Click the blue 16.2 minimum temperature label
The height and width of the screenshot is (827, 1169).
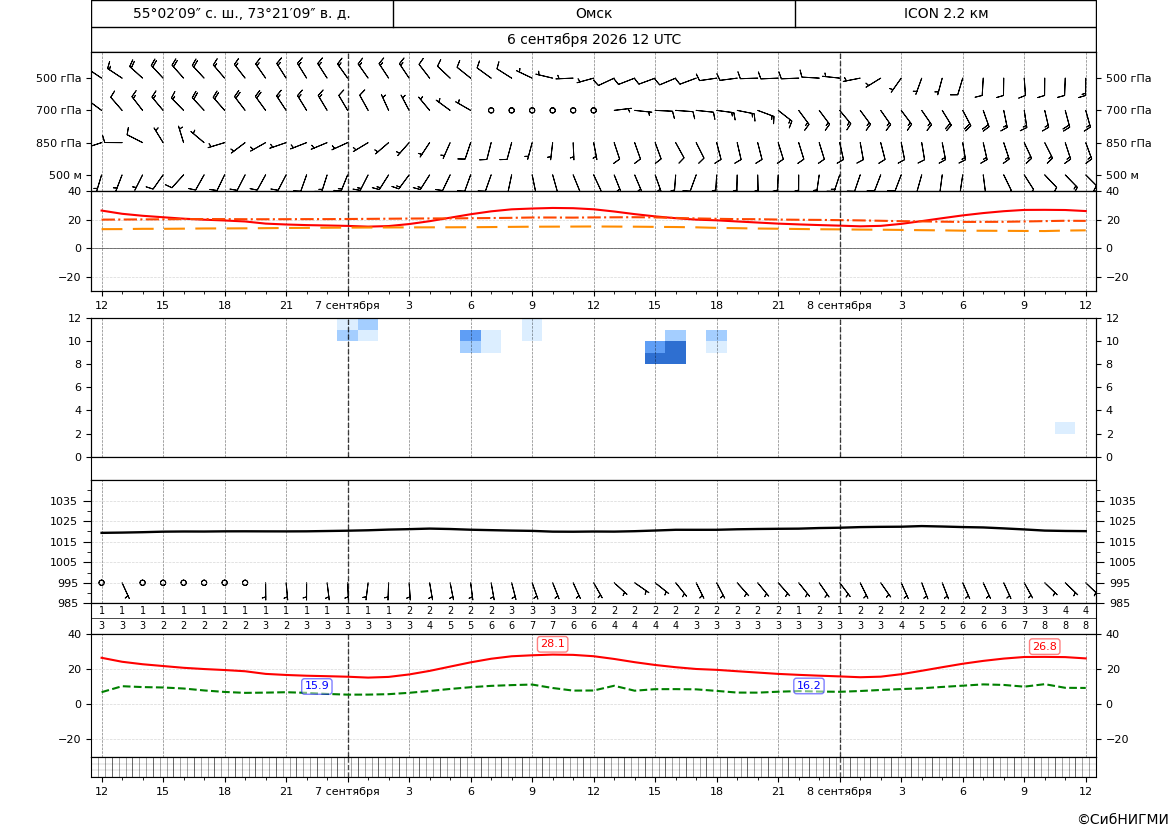809,685
